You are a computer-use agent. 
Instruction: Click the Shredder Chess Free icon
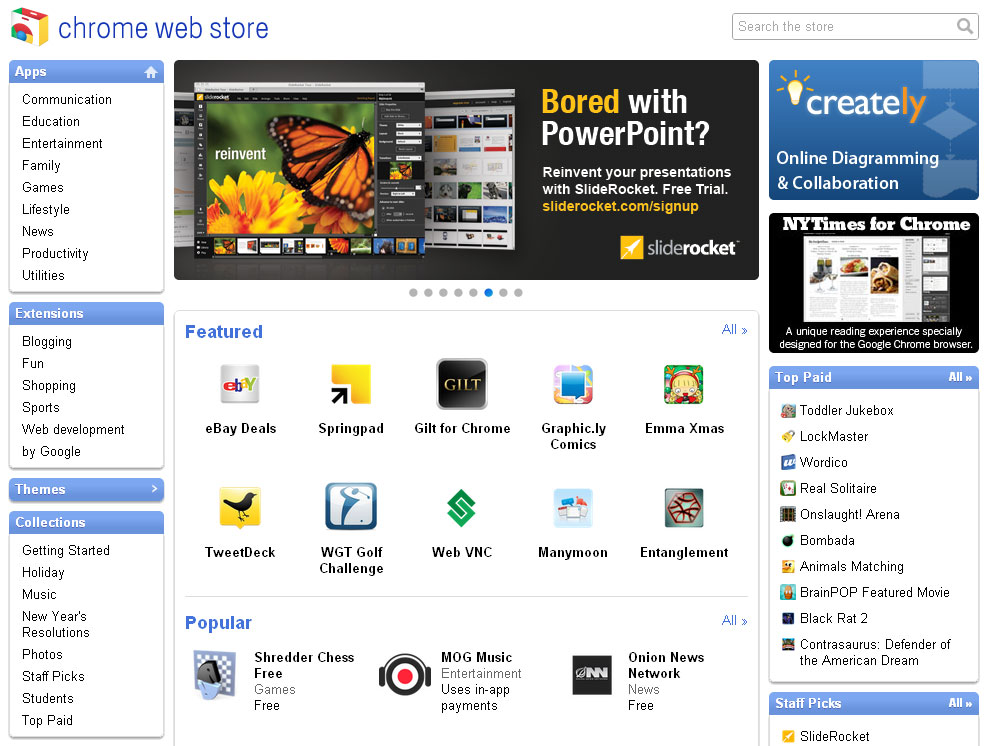[215, 675]
